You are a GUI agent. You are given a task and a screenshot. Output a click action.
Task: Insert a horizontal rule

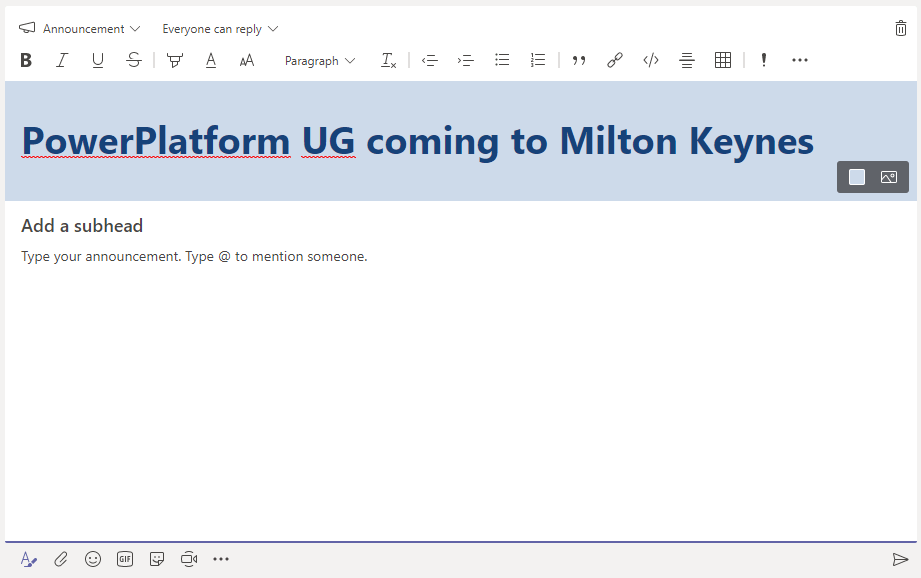(687, 60)
